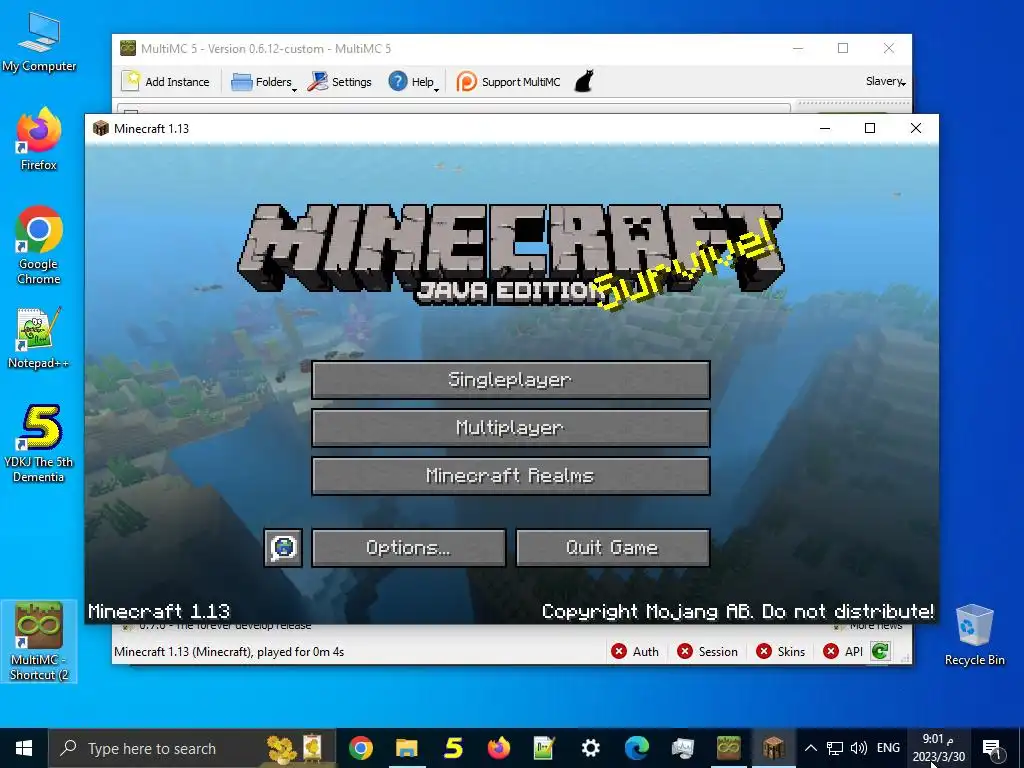Open the notification center
Viewport: 1024px width, 768px height.
tap(991, 748)
